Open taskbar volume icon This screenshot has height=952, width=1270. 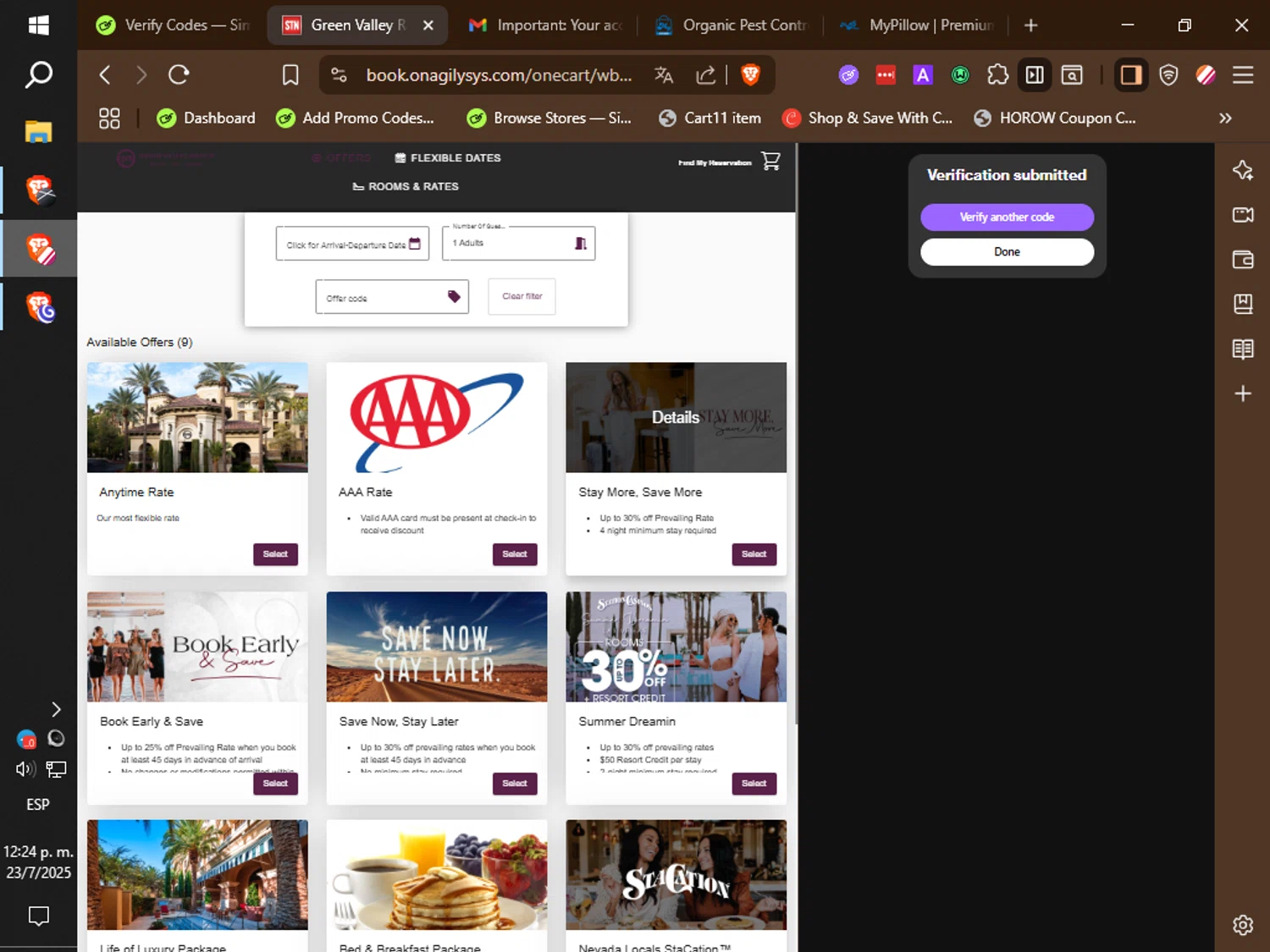(25, 769)
